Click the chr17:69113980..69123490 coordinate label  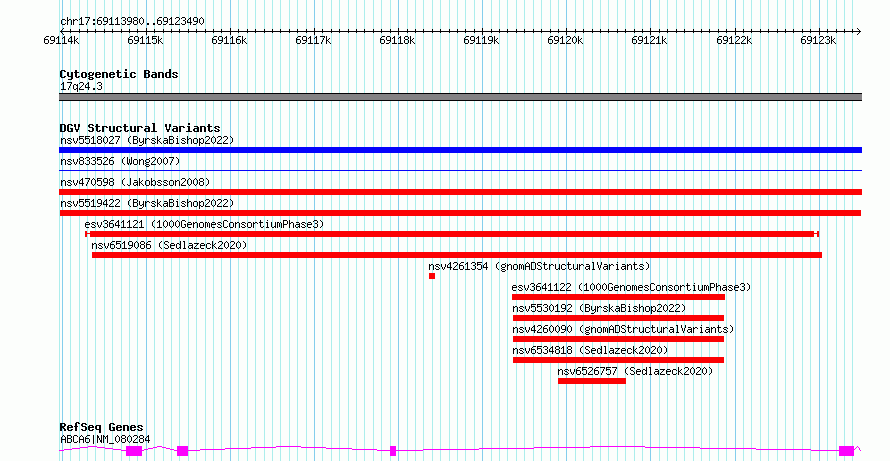(x=132, y=22)
